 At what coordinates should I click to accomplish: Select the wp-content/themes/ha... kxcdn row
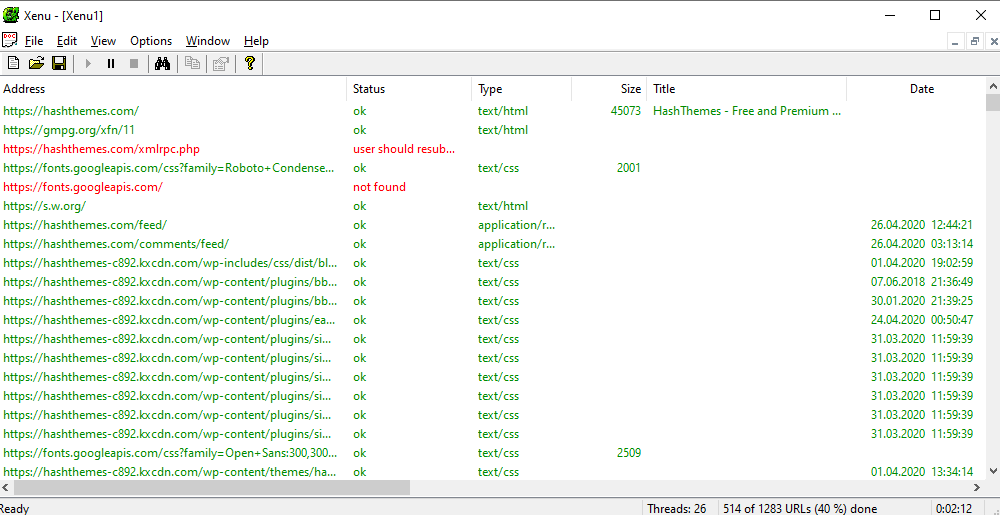point(493,472)
